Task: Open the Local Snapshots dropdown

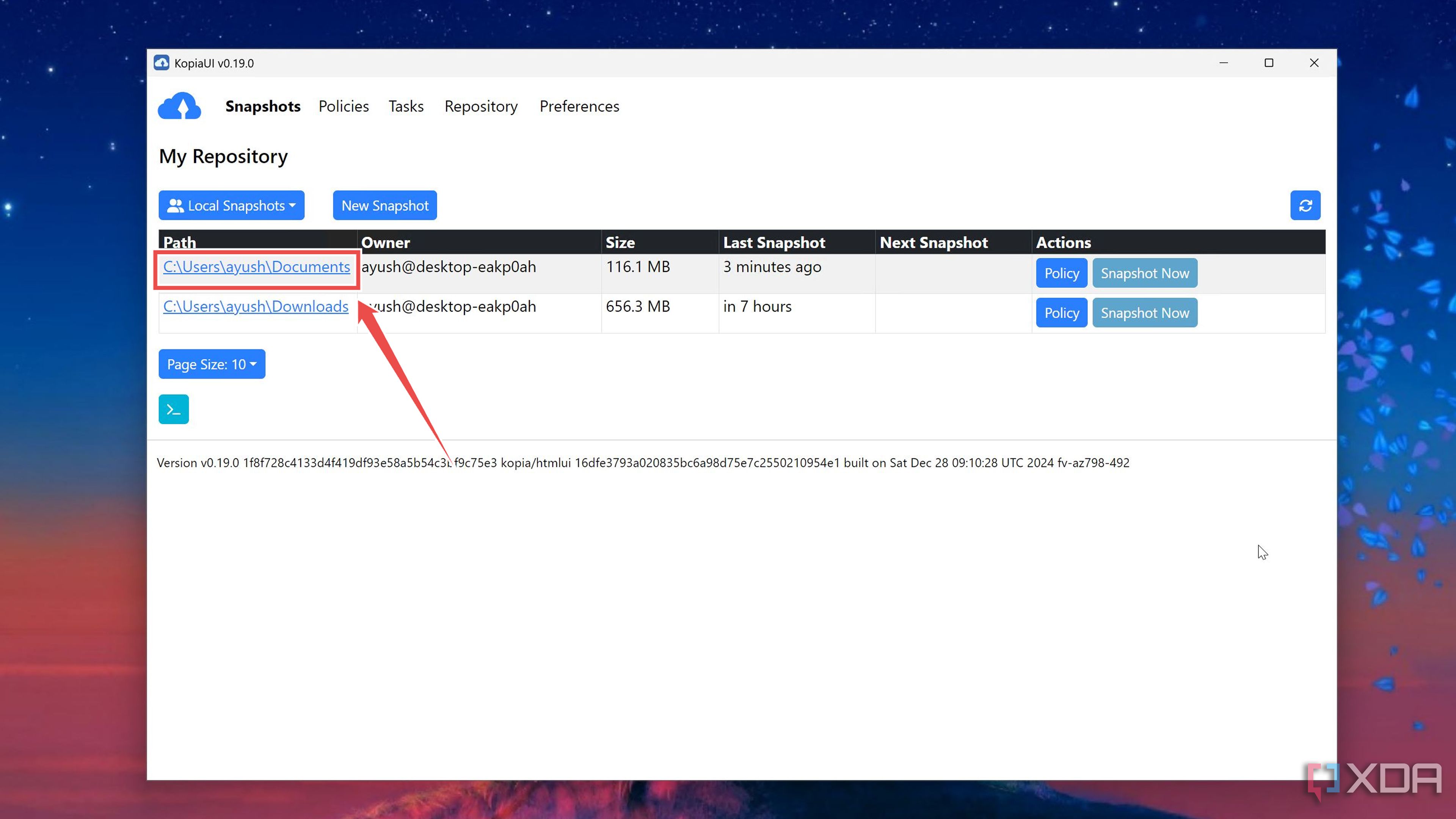Action: click(231, 205)
